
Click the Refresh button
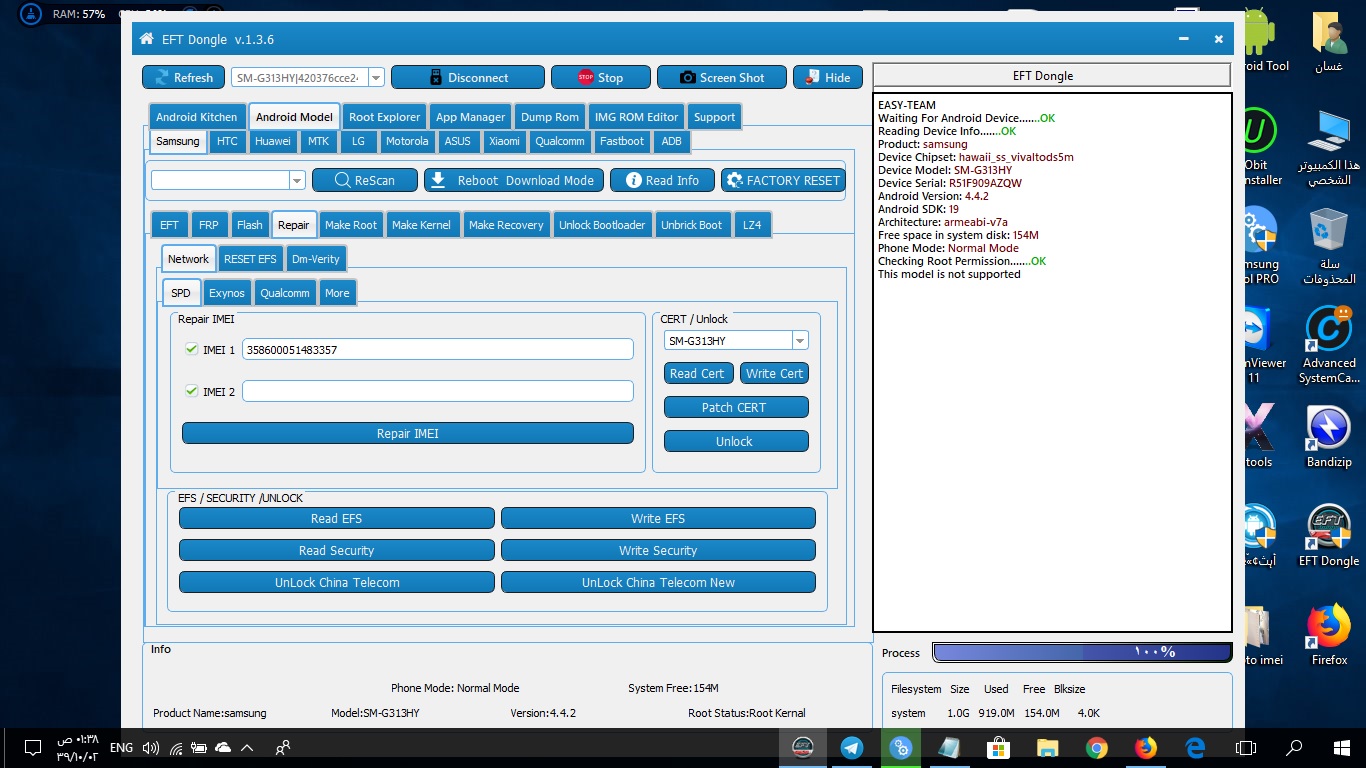(183, 77)
